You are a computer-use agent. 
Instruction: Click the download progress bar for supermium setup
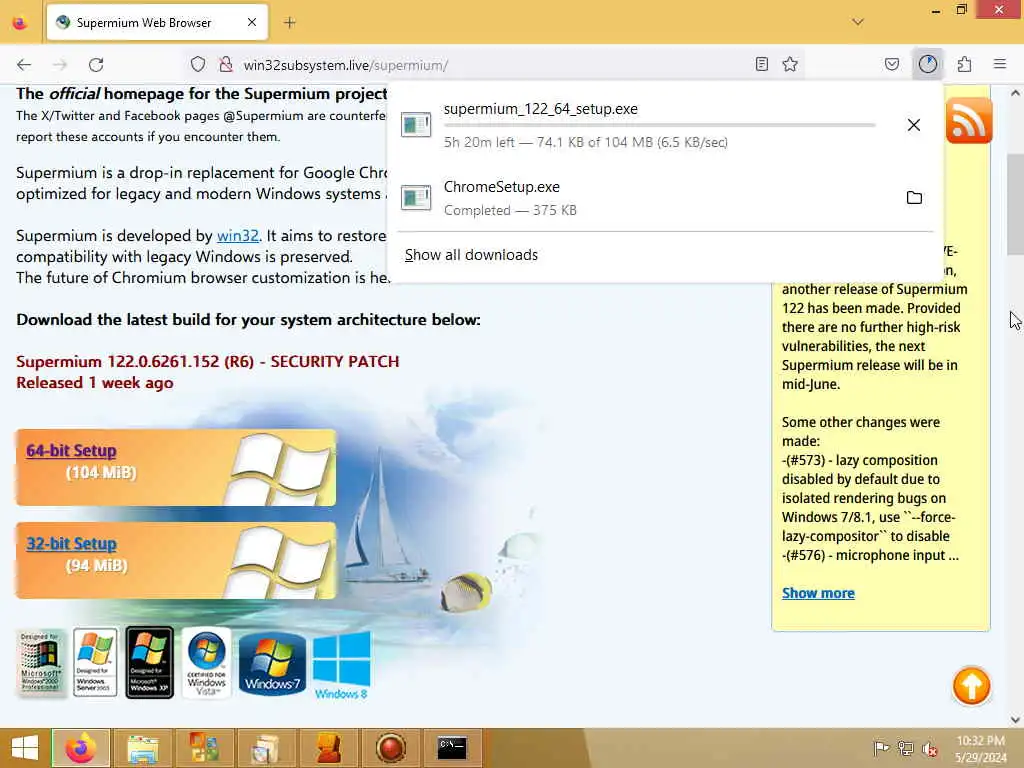point(659,125)
